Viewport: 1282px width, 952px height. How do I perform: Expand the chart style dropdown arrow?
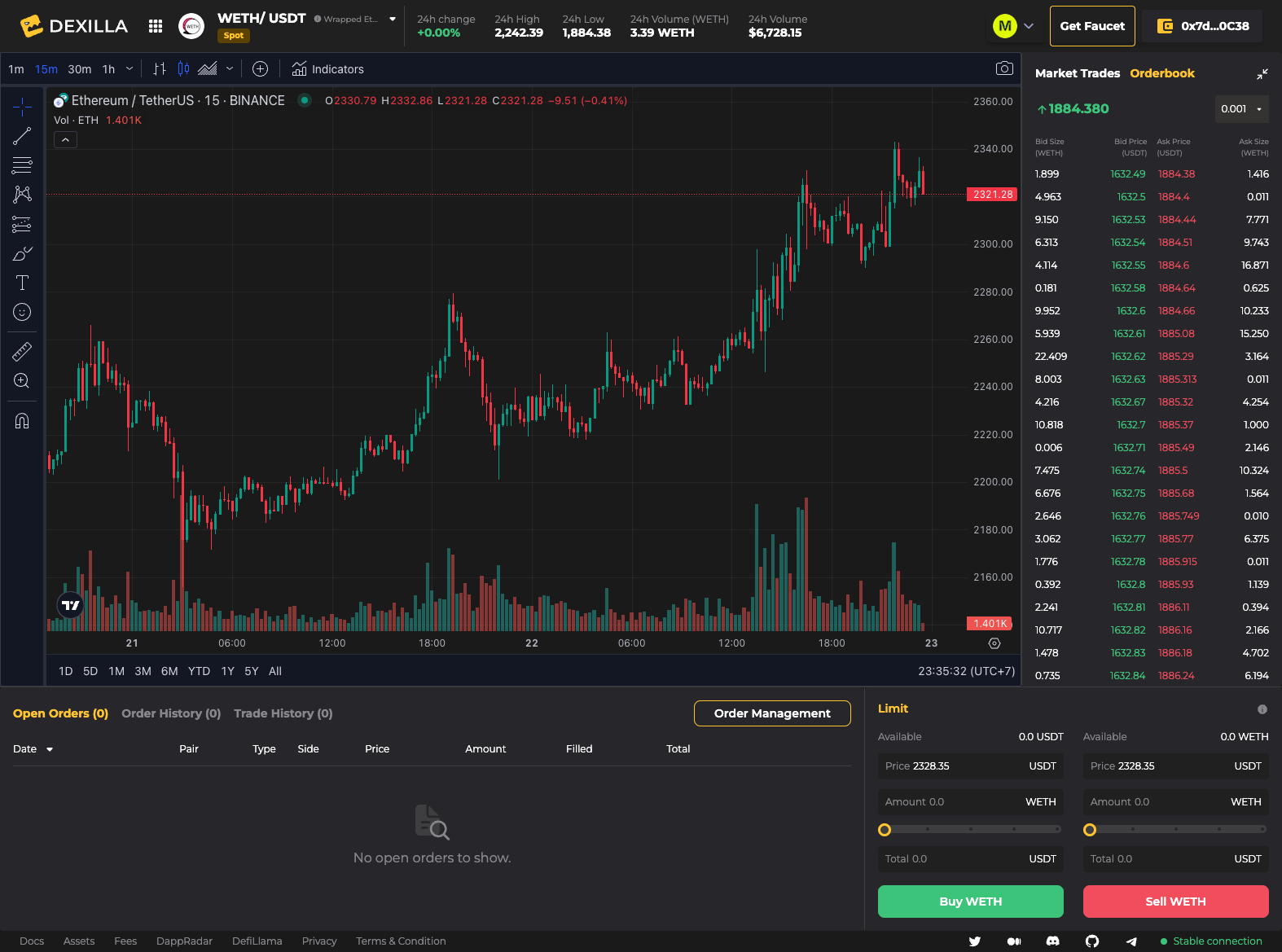[x=230, y=69]
